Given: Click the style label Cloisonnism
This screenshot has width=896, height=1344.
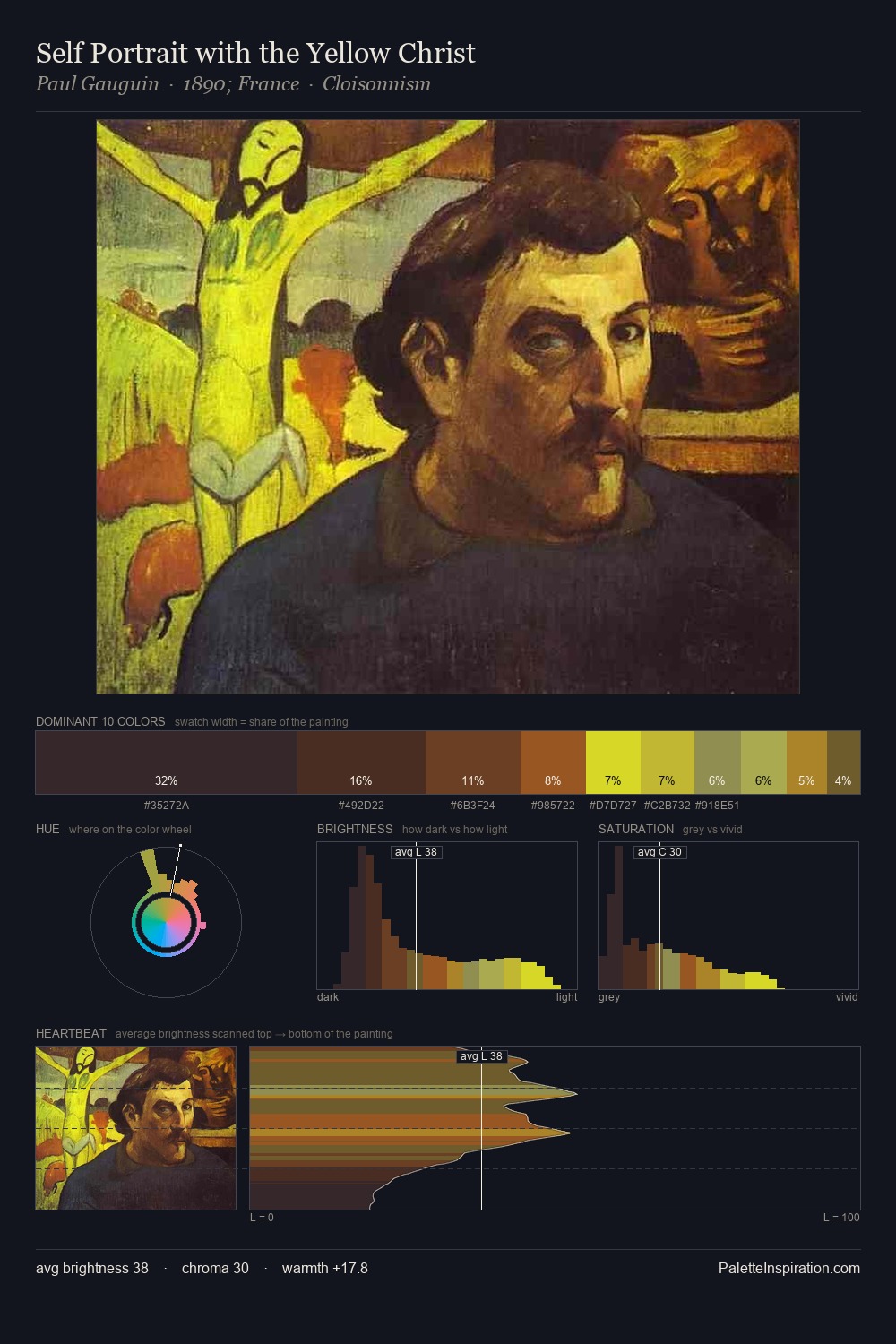Looking at the screenshot, I should [x=376, y=84].
